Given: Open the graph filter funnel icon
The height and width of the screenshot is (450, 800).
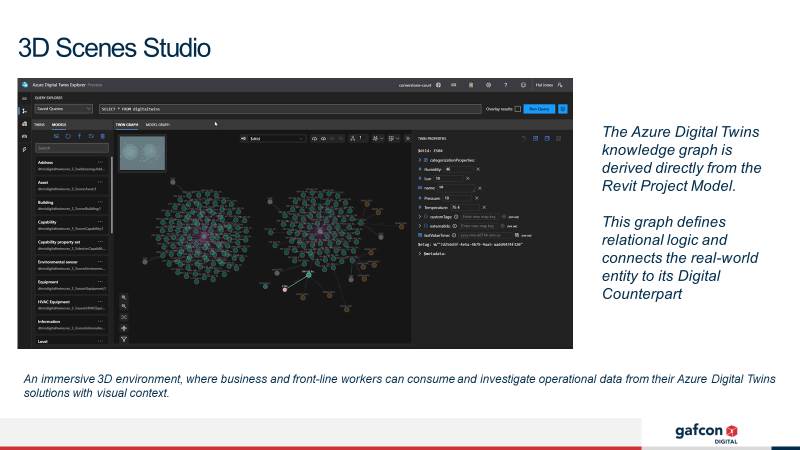Looking at the screenshot, I should point(123,339).
